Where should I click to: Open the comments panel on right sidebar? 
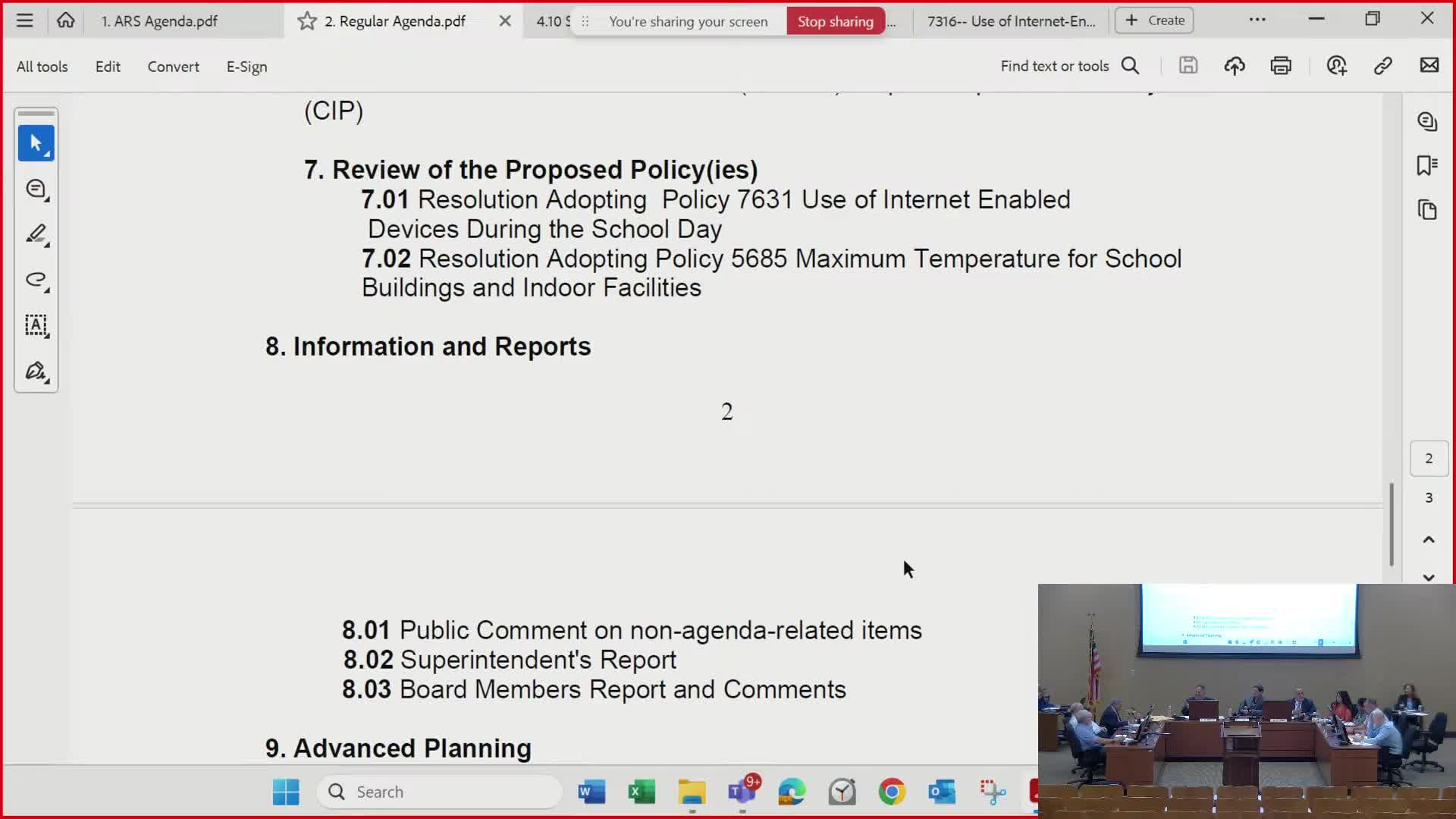pyautogui.click(x=1427, y=121)
